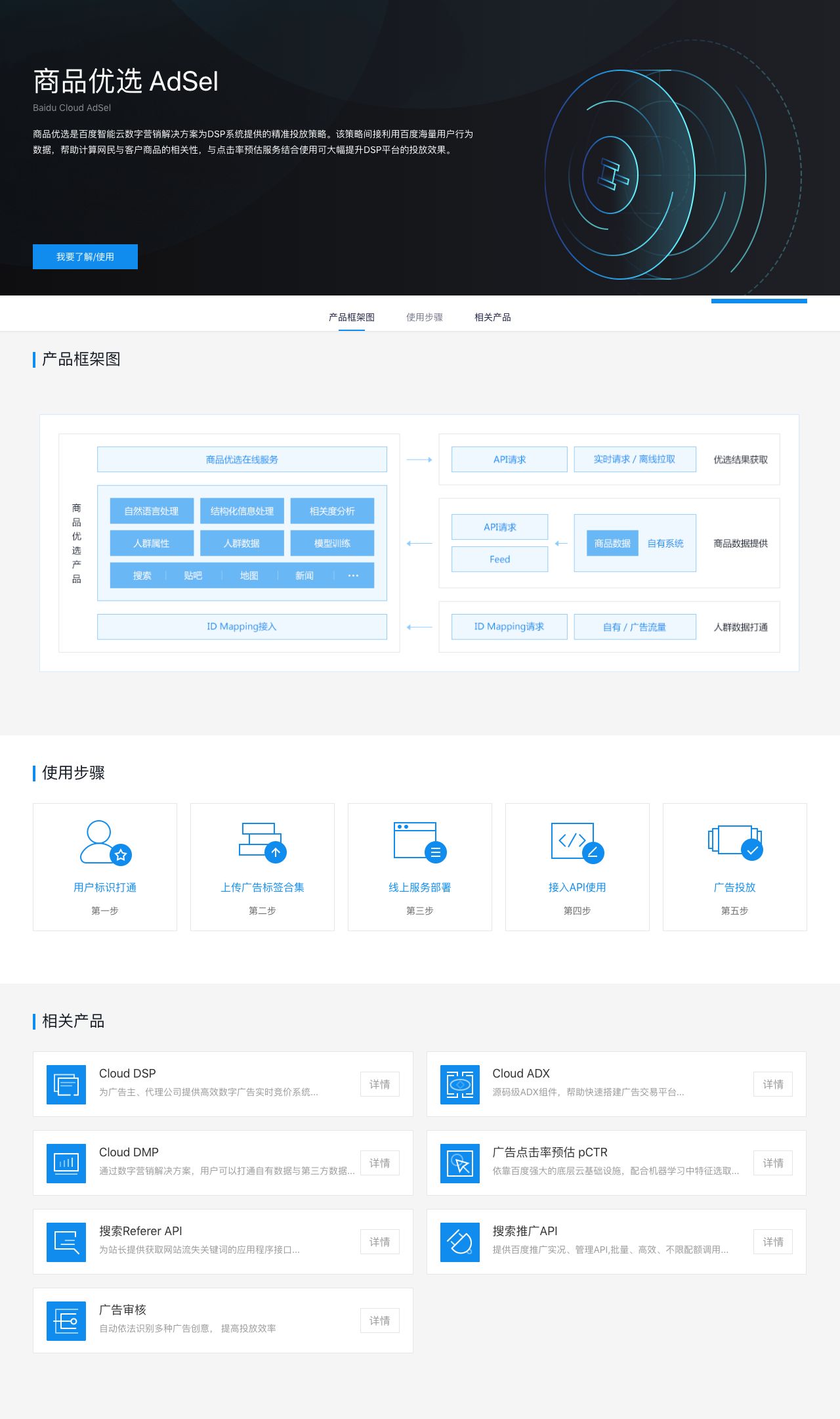Open the 搜索推广API title
840x1419 pixels.
tap(525, 1231)
